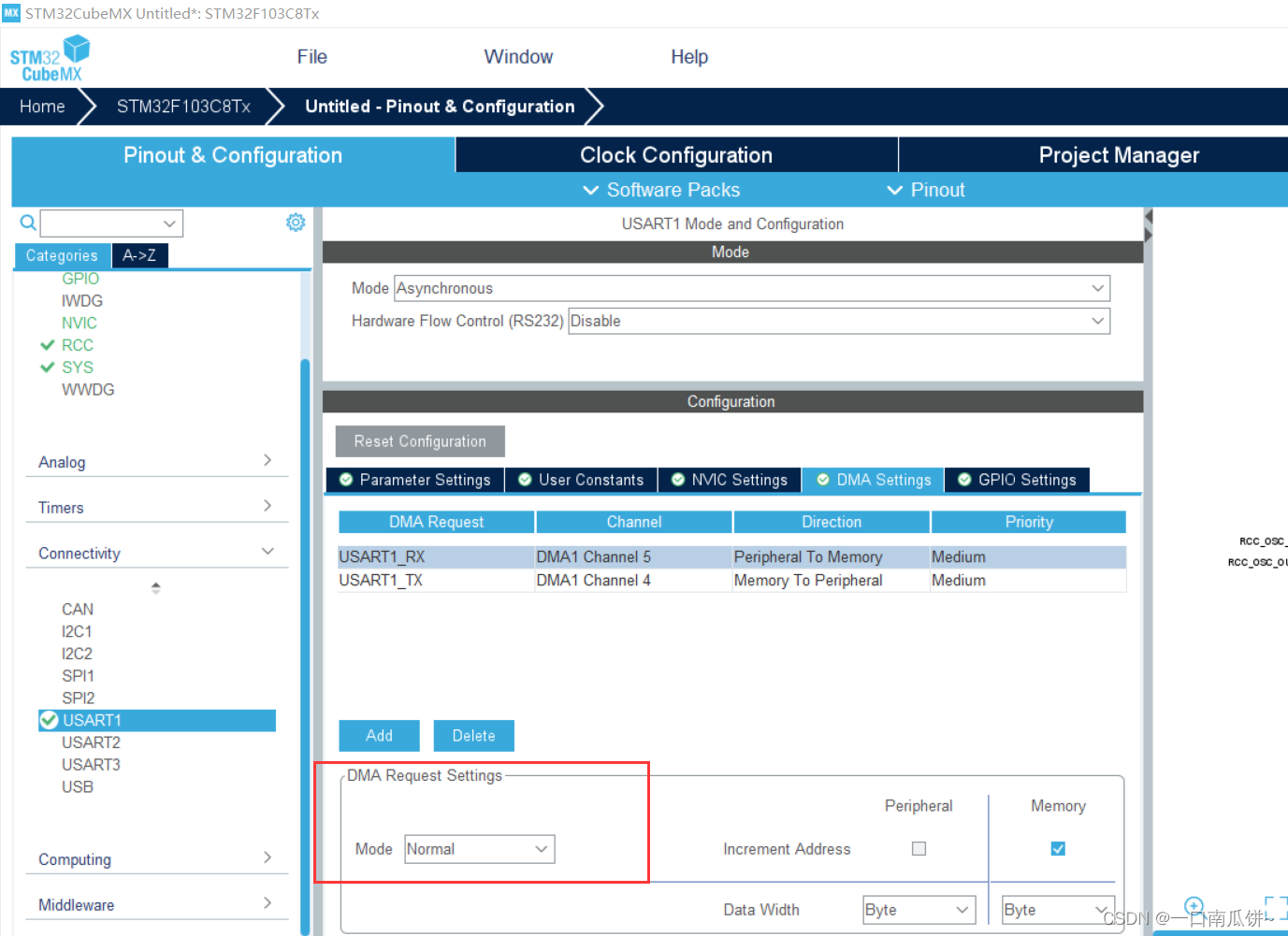Switch to the A->Z list tab
Viewport: 1288px width, 936px height.
[x=139, y=255]
